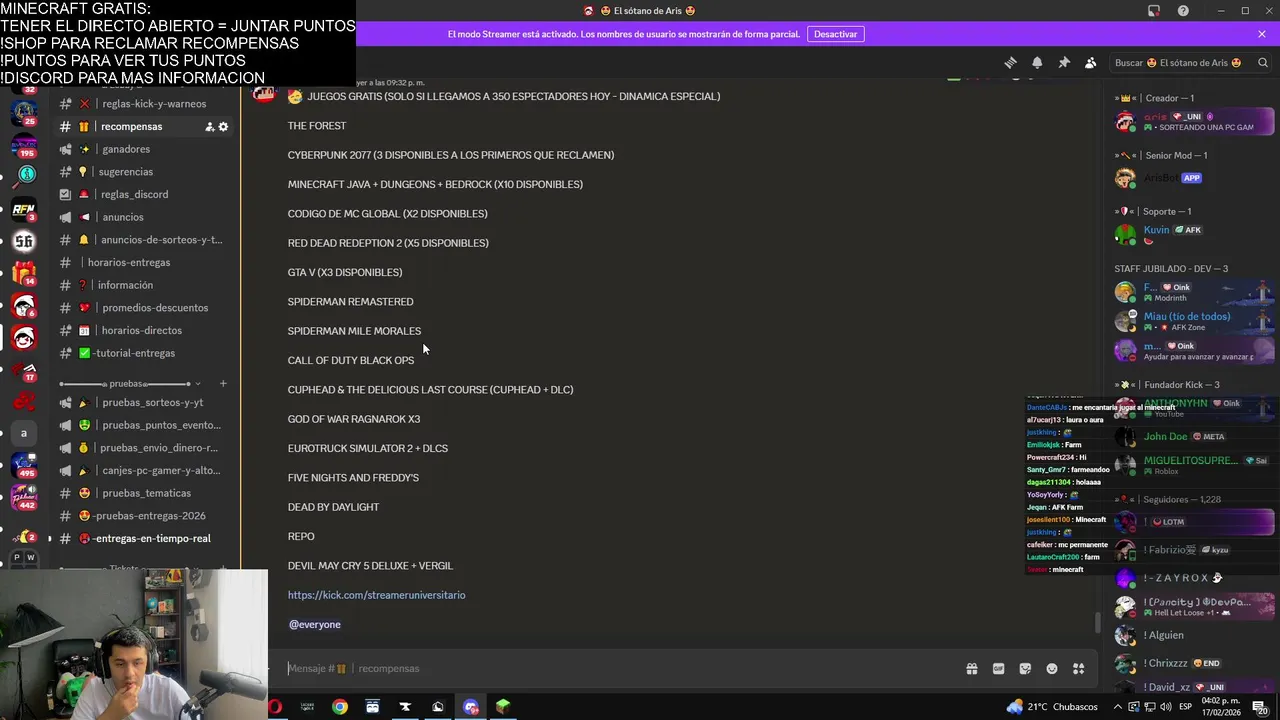Open the sticker picker icon
Viewport: 1280px width, 720px height.
(x=1025, y=669)
